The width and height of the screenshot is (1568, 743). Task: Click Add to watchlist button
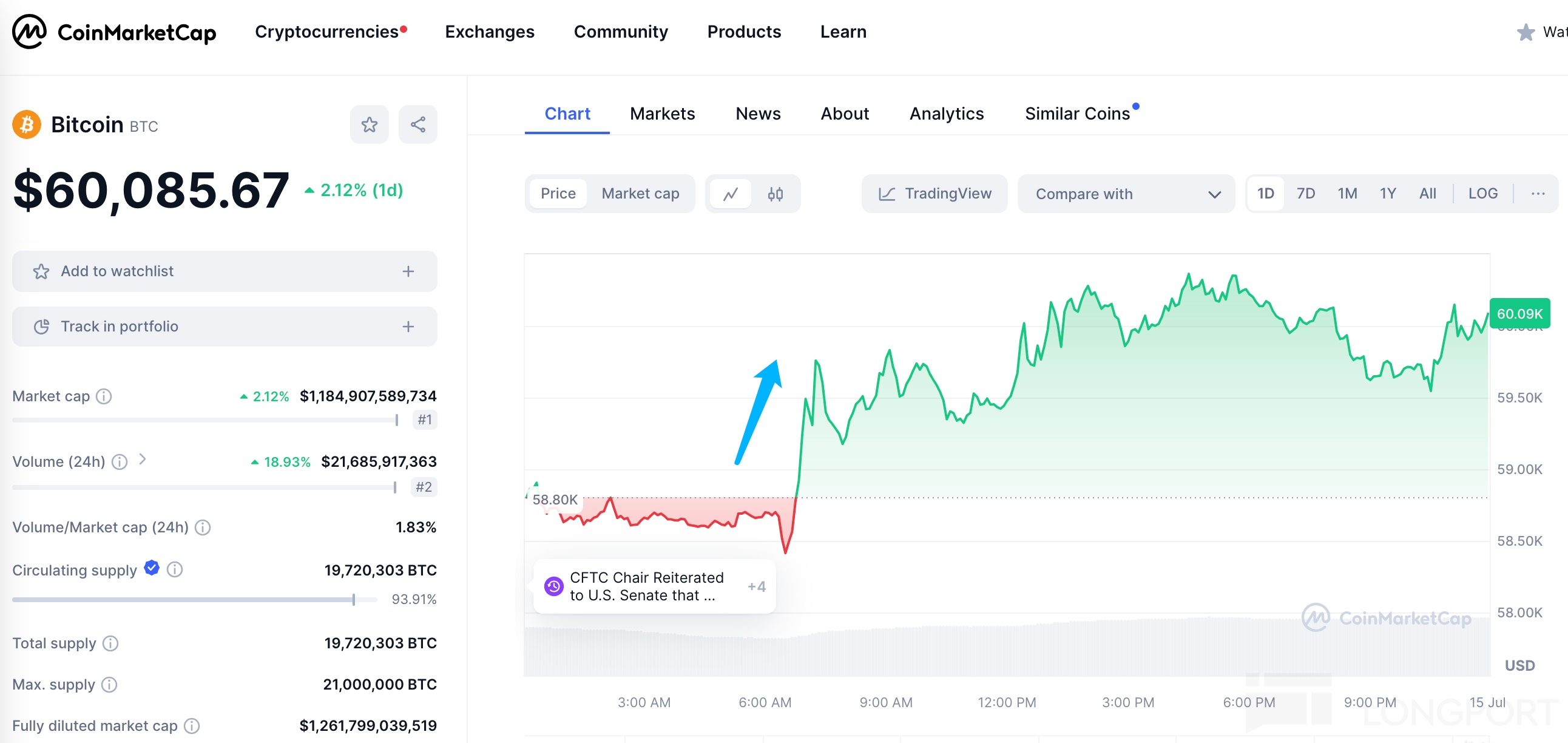point(225,271)
